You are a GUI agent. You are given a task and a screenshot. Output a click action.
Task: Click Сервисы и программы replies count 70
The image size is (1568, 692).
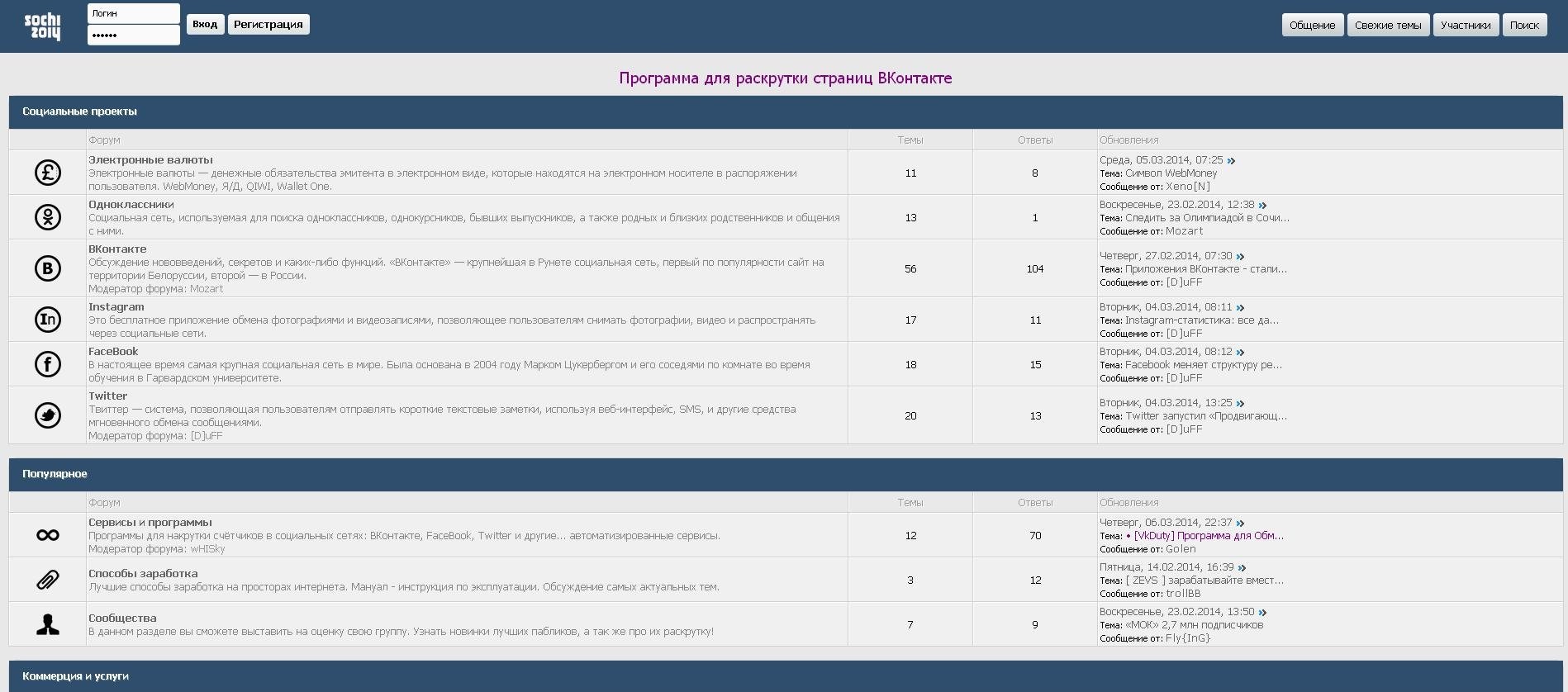1035,536
